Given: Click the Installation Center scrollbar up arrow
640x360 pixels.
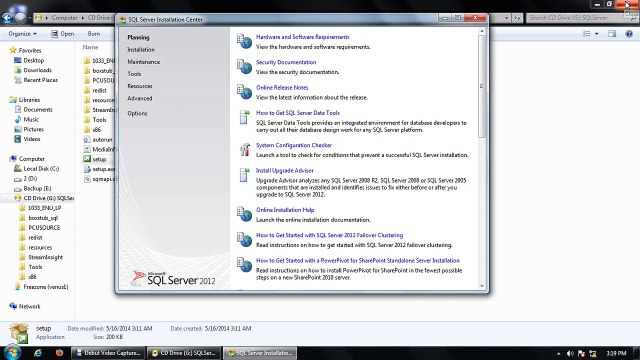Looking at the screenshot, I should (482, 31).
